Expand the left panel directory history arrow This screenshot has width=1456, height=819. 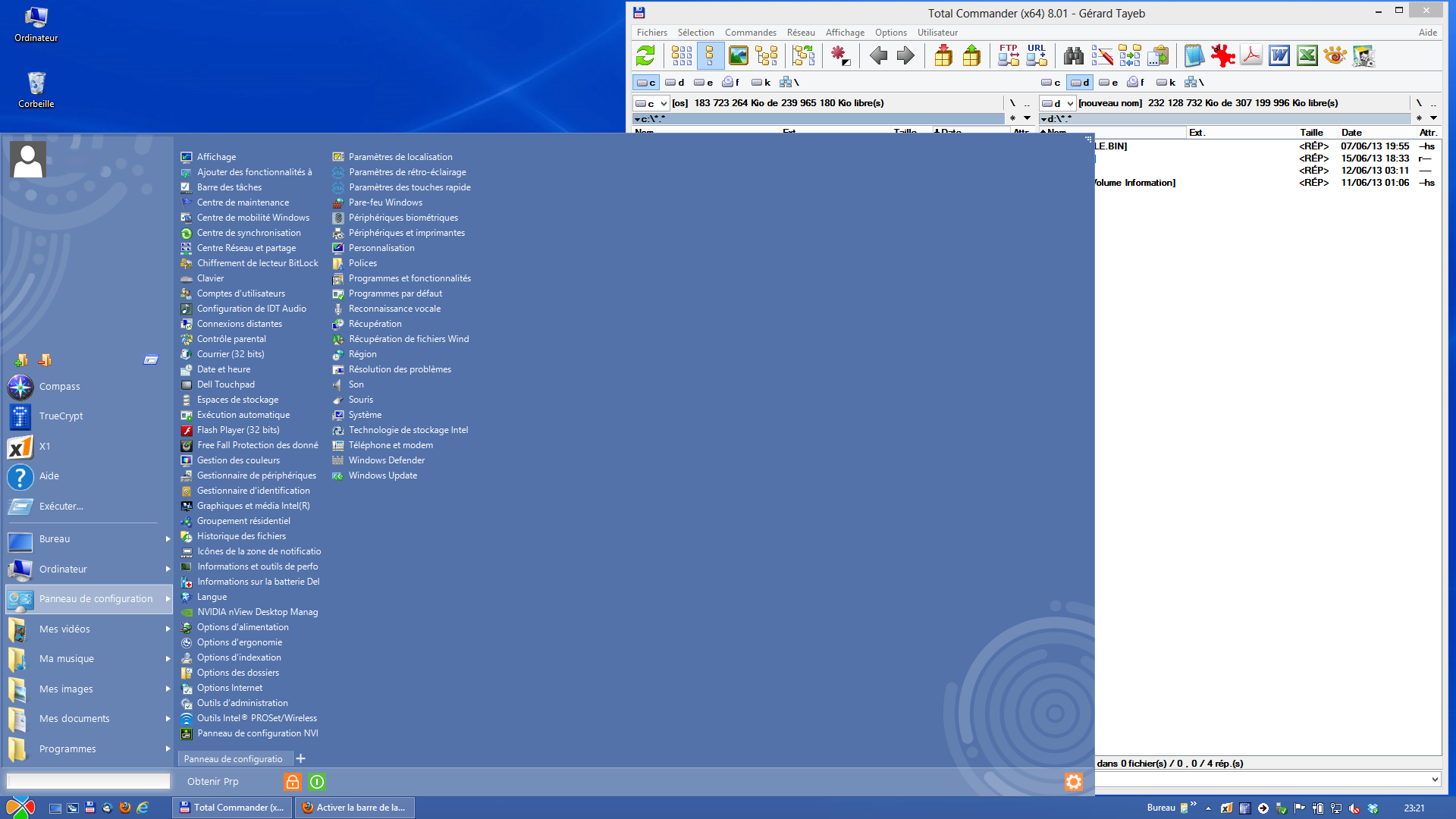tap(1028, 118)
